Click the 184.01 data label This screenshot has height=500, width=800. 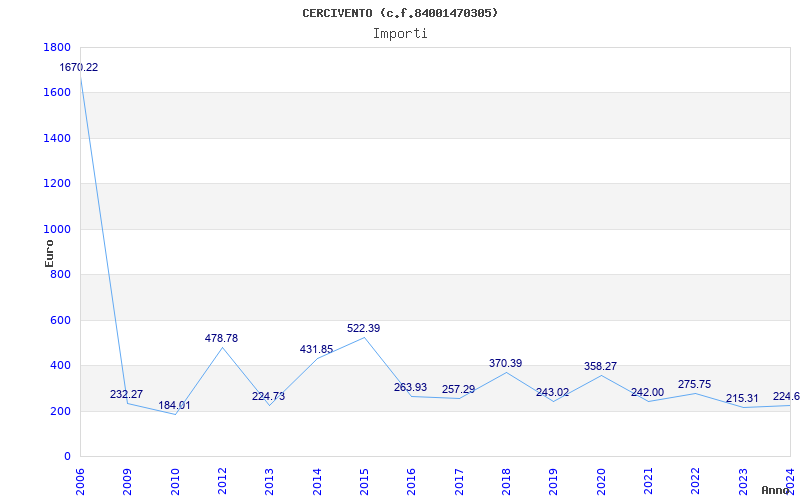174,406
